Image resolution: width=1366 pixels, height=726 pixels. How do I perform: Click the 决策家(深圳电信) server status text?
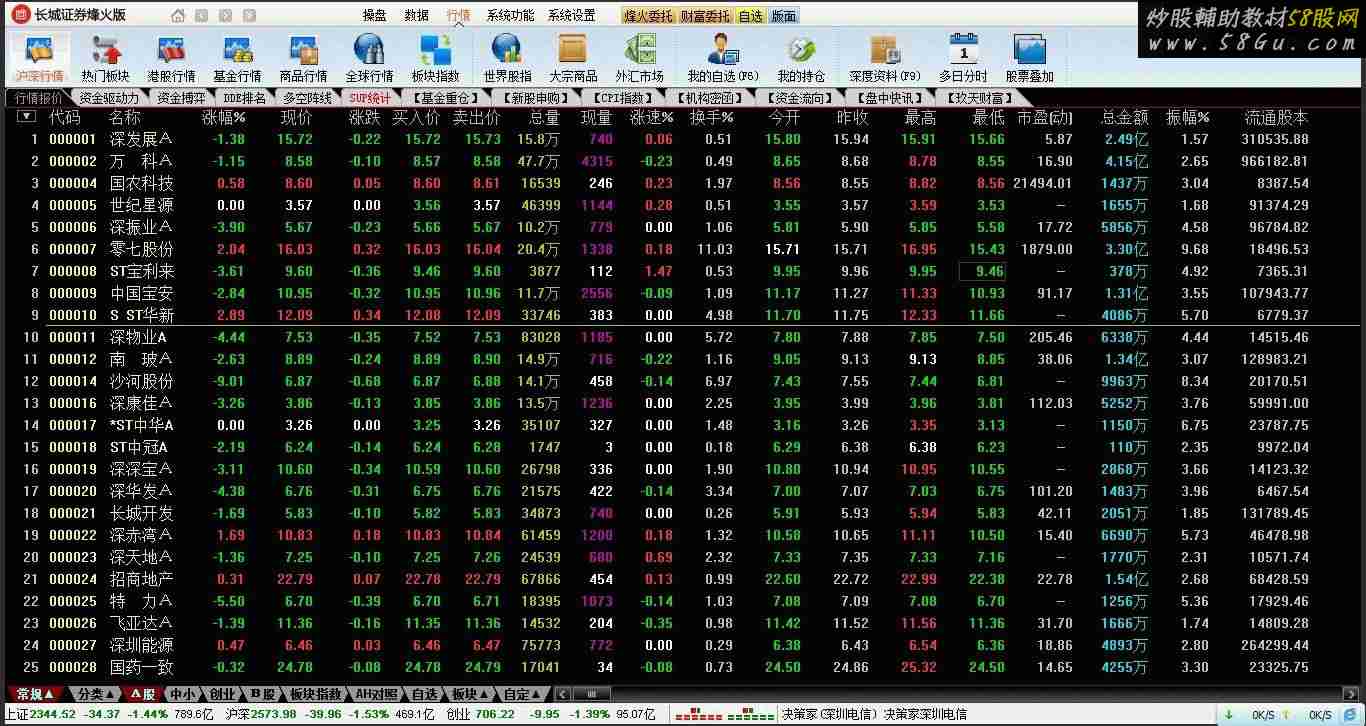pyautogui.click(x=830, y=714)
